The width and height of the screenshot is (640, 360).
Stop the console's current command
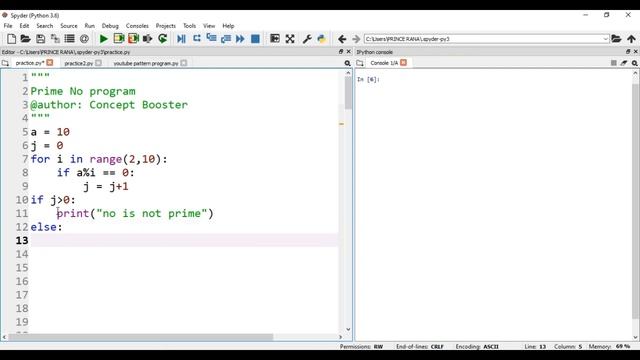pos(613,63)
